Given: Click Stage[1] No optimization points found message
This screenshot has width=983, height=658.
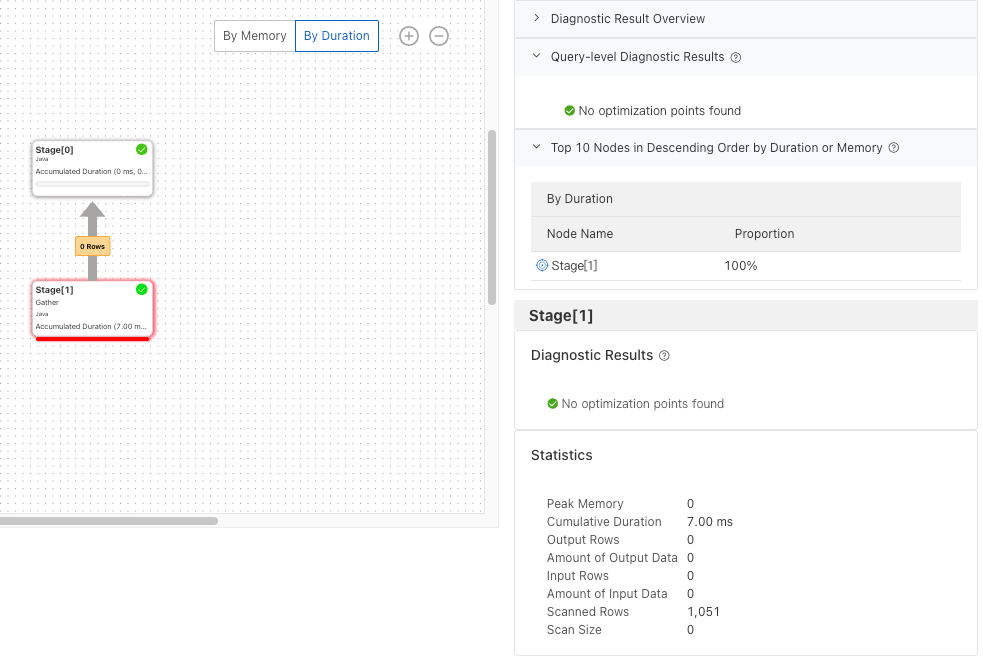Looking at the screenshot, I should [x=643, y=404].
